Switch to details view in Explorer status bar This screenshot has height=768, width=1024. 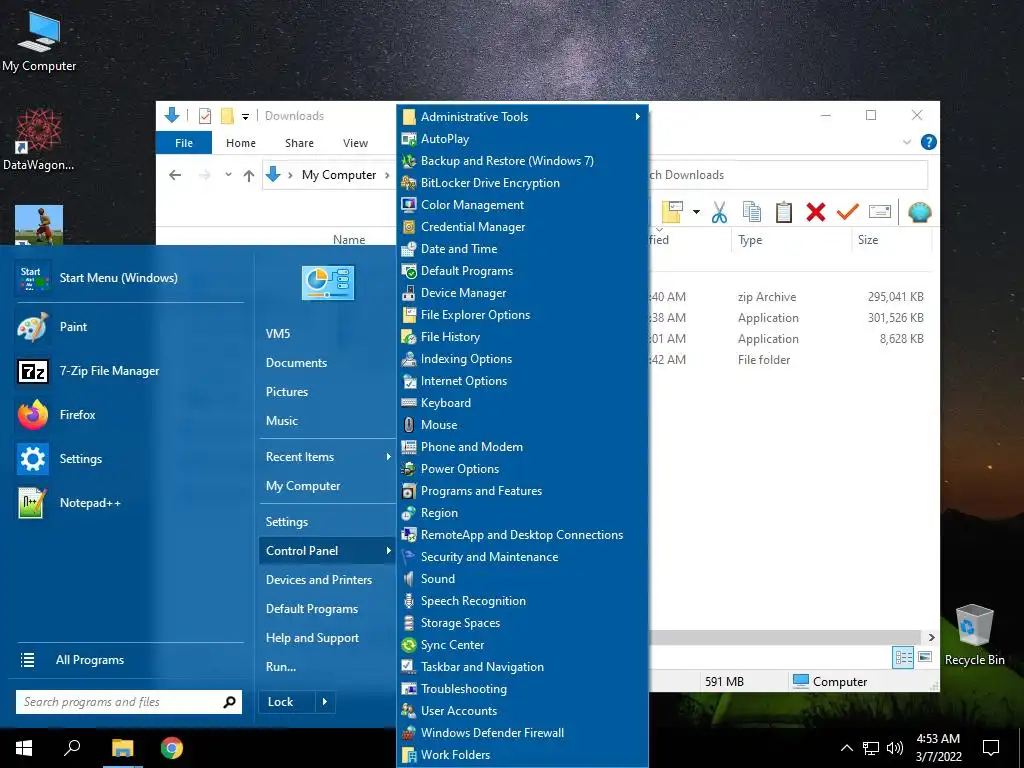coord(903,657)
